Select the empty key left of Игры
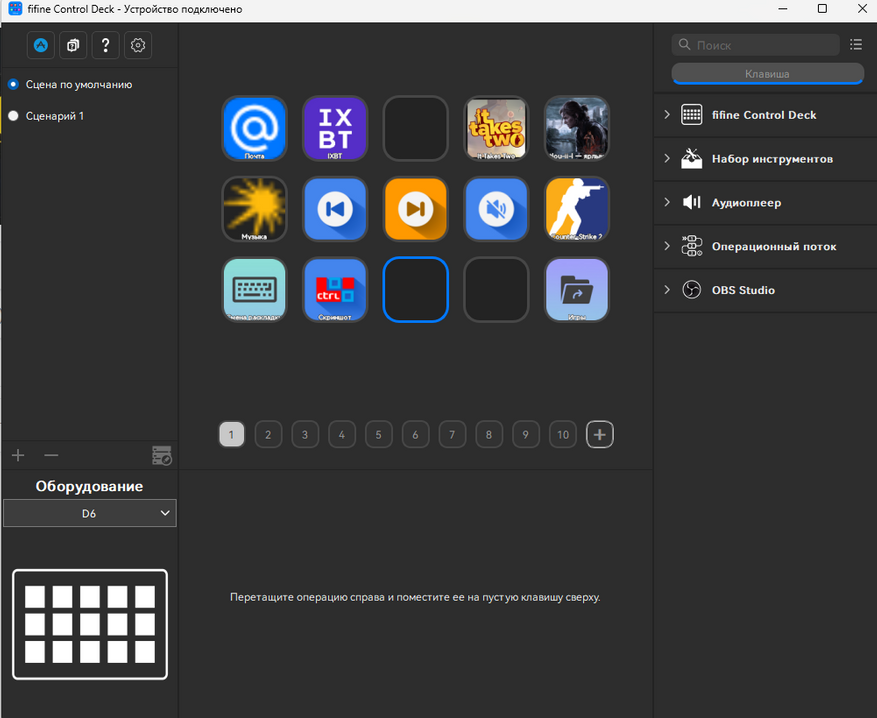 coord(496,290)
